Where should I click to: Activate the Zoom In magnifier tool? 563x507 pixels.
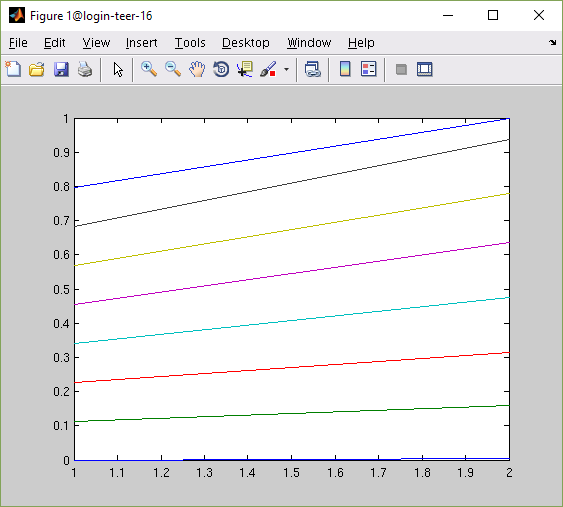149,69
